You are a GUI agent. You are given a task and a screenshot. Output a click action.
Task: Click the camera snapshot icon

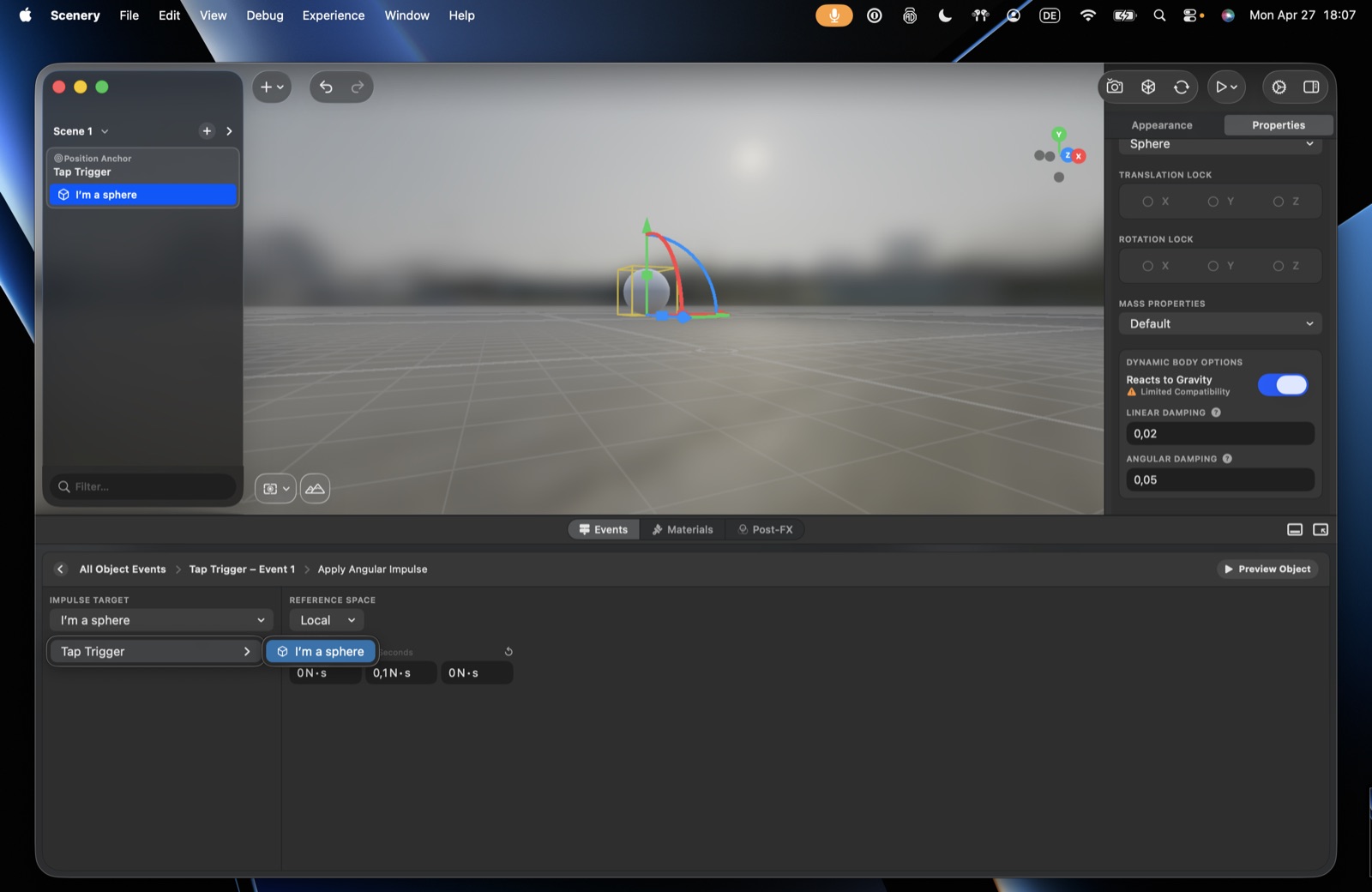tap(1115, 87)
